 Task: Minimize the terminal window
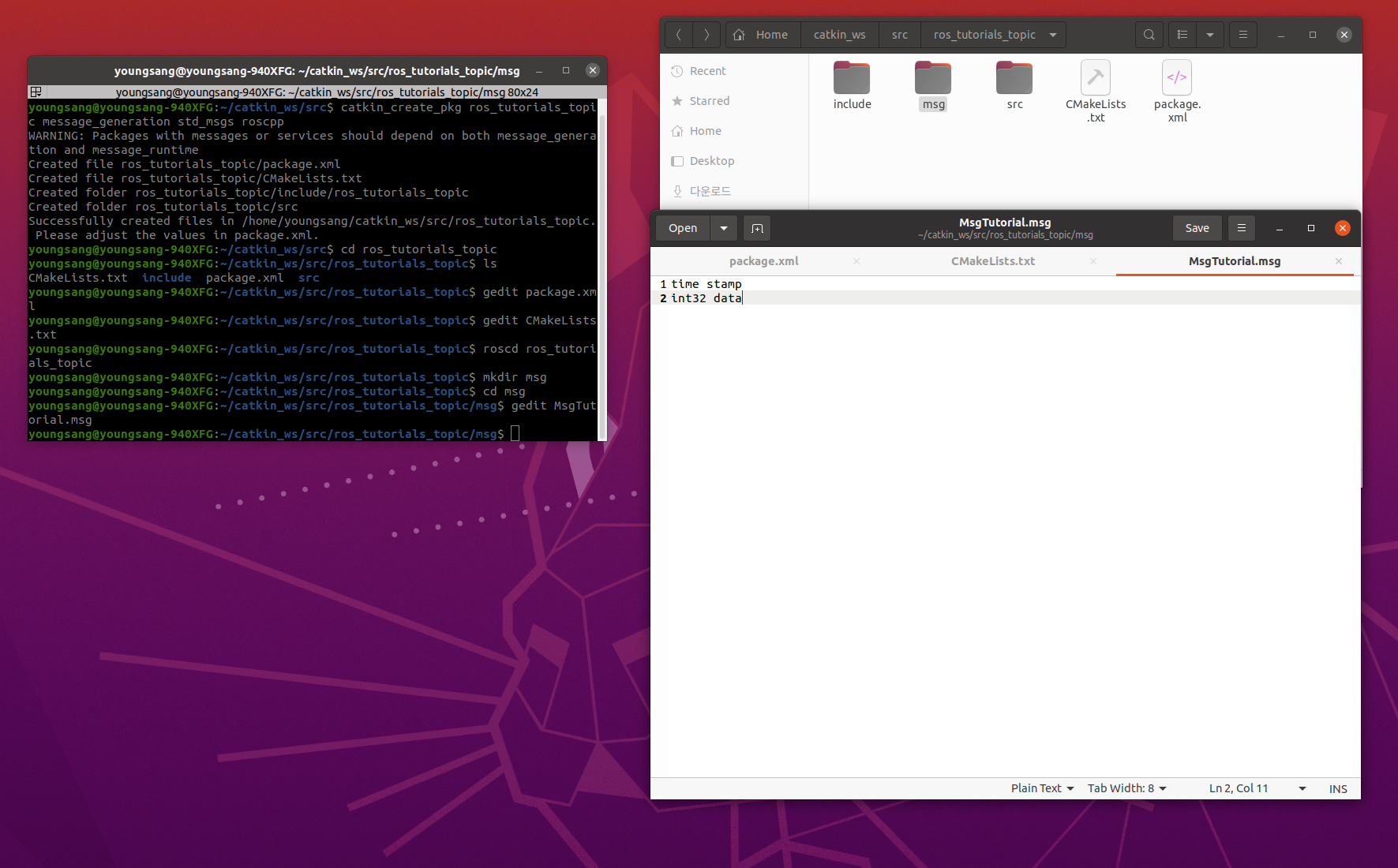(x=538, y=70)
